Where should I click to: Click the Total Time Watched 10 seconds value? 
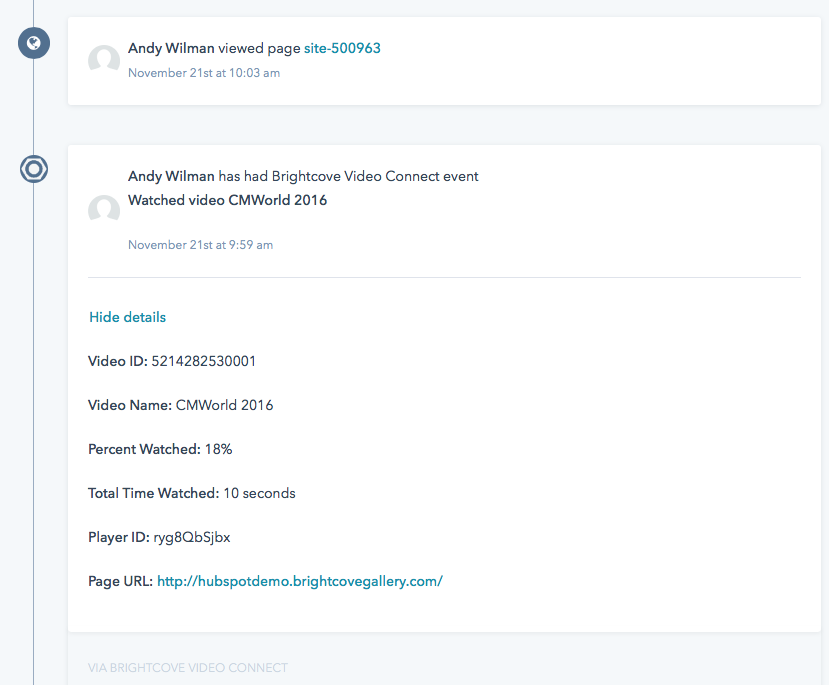(260, 493)
